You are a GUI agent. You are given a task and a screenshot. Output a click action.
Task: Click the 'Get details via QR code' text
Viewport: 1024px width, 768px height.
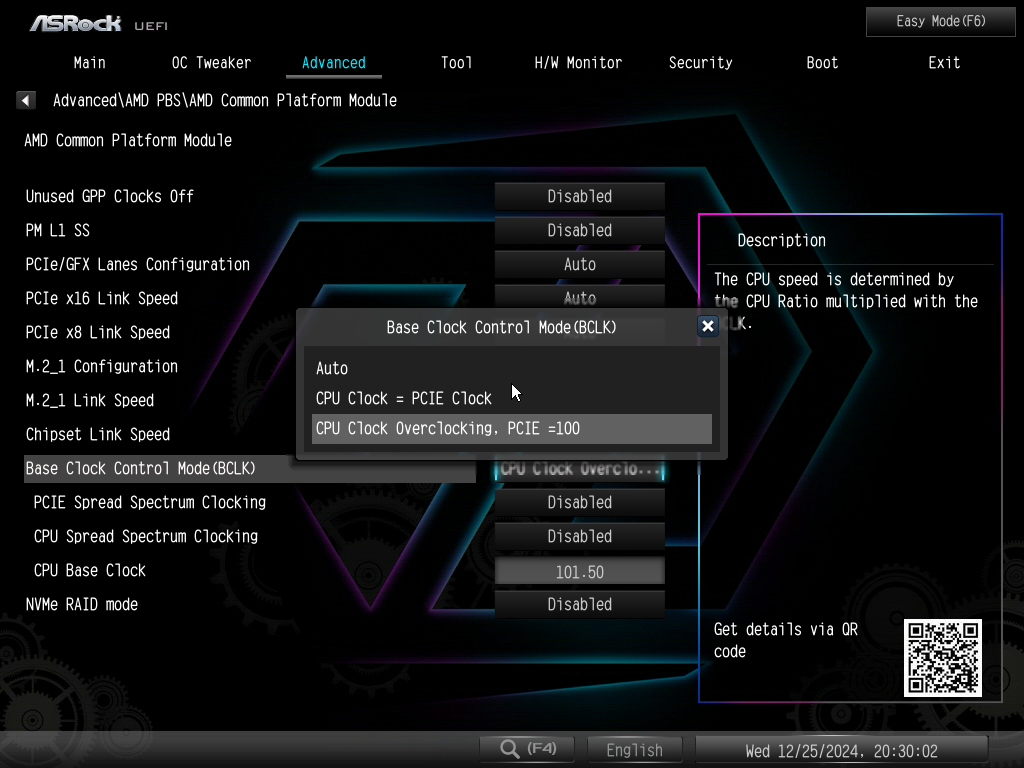786,640
